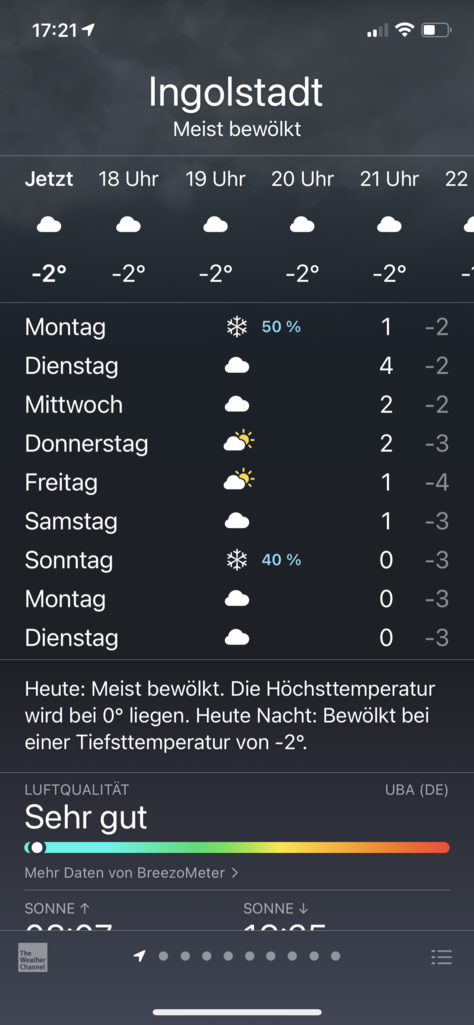Image resolution: width=474 pixels, height=1025 pixels.
Task: Tap the partly sunny icon for Freitag
Action: (239, 481)
